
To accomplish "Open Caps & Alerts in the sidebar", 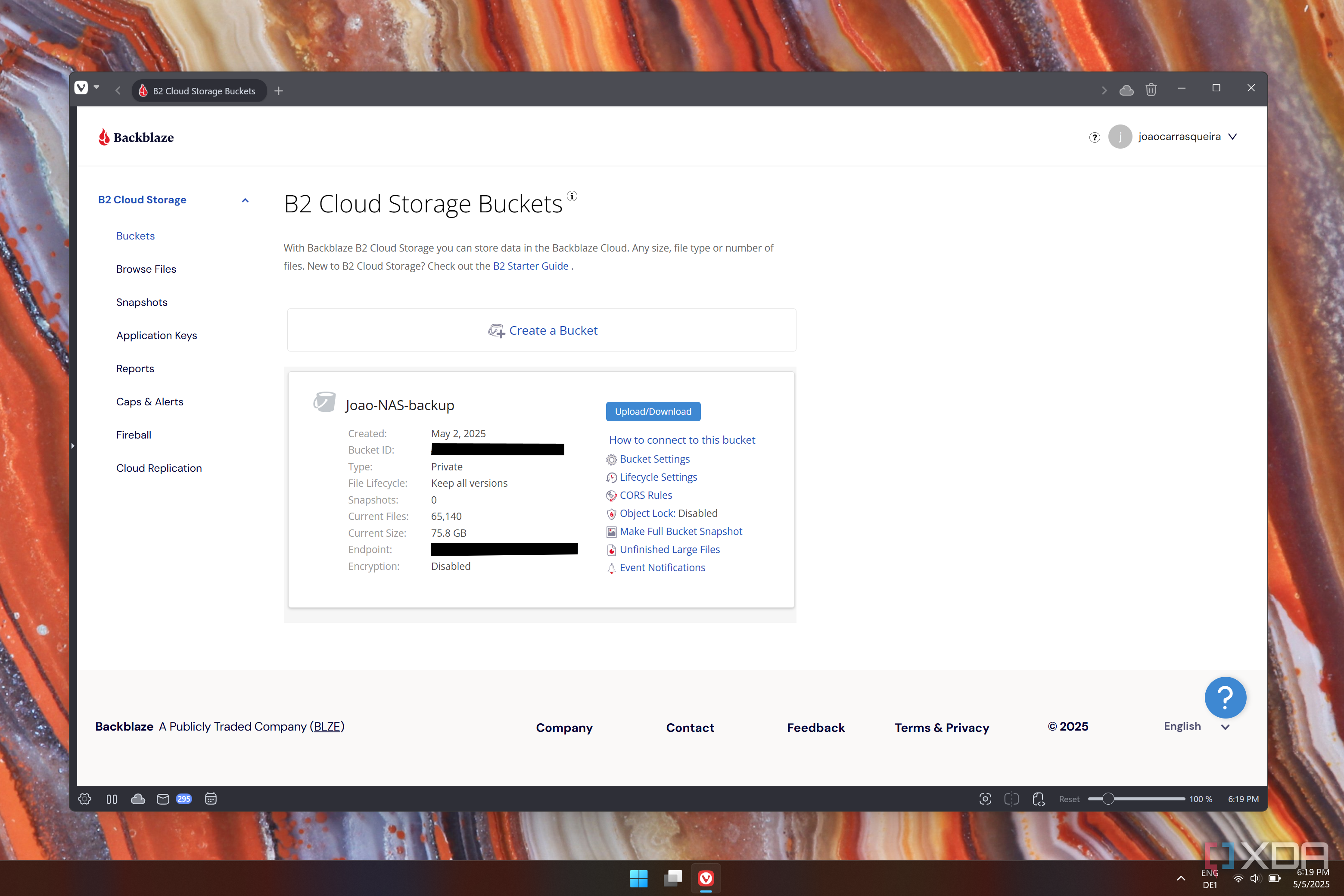I will coord(150,402).
